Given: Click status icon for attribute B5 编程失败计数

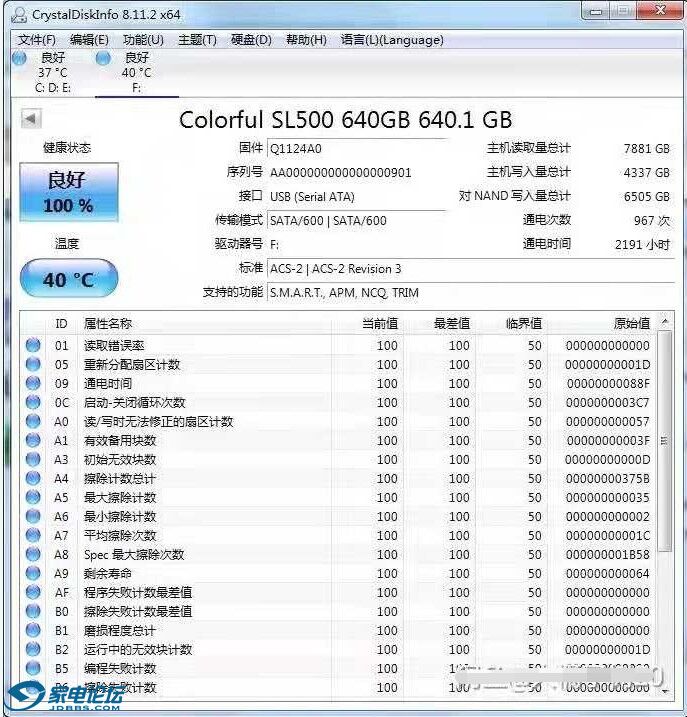Looking at the screenshot, I should (x=33, y=668).
